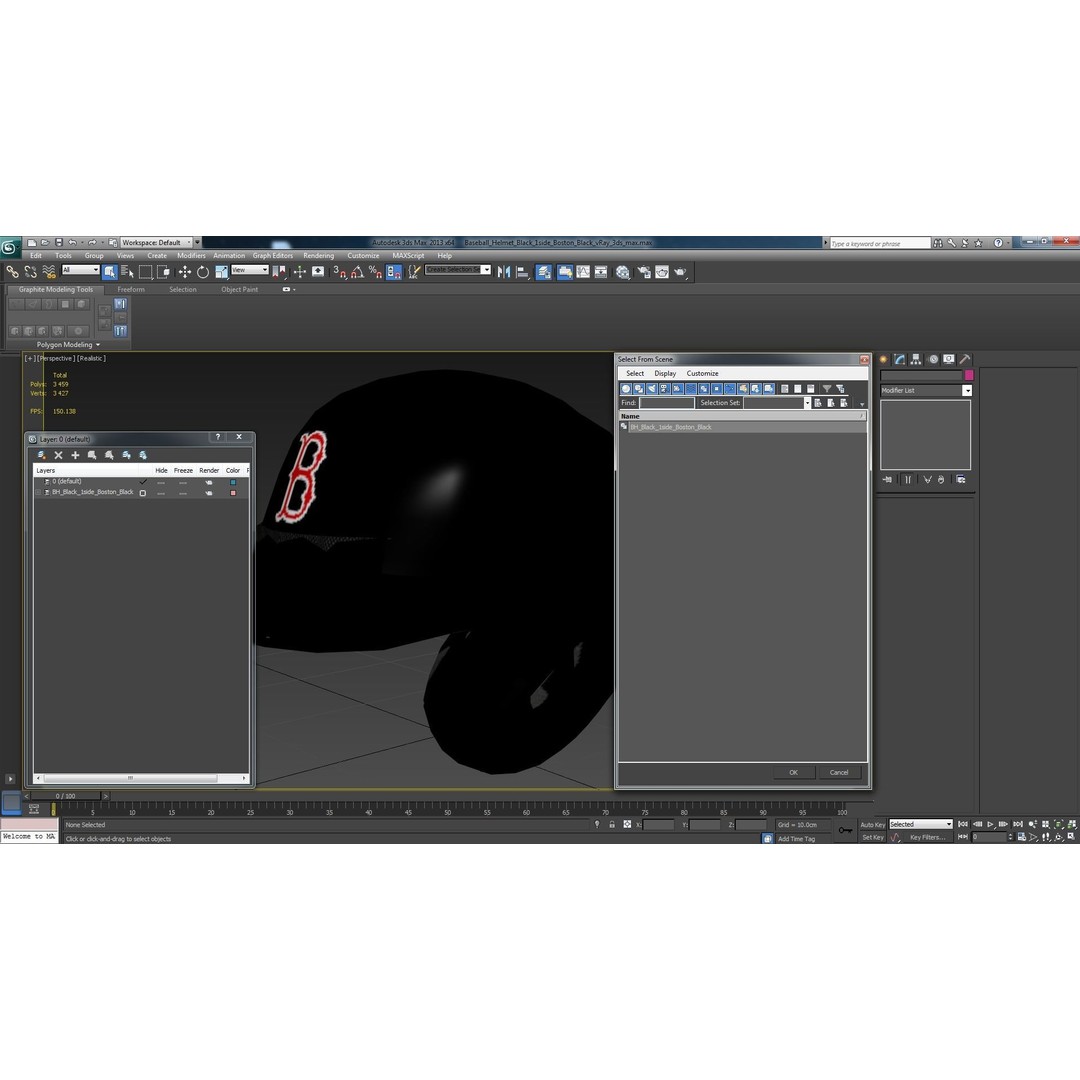Image resolution: width=1080 pixels, height=1080 pixels.
Task: Open the Modify panel tab icon
Action: [900, 359]
